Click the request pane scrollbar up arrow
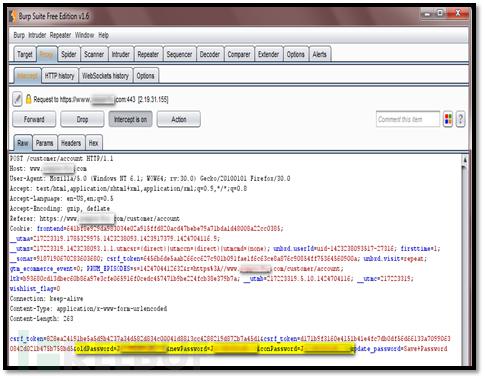This screenshot has width=485, height=379. pyautogui.click(x=465, y=160)
